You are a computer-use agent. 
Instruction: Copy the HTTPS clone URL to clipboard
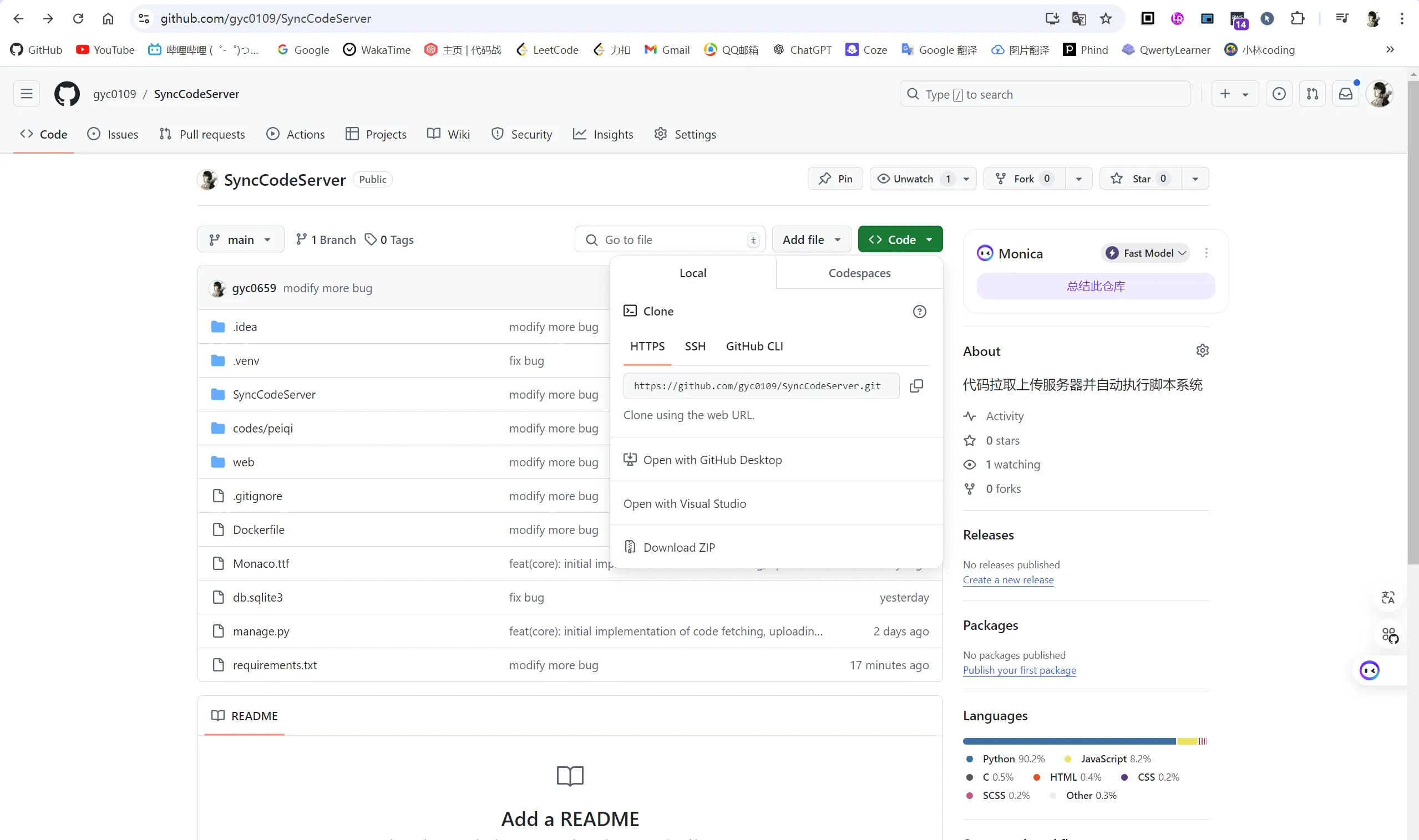point(916,386)
